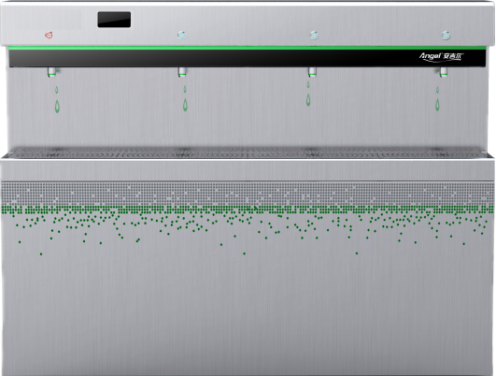The width and height of the screenshot is (496, 376).
Task: Select the faucet below the red button
Action: [52, 72]
